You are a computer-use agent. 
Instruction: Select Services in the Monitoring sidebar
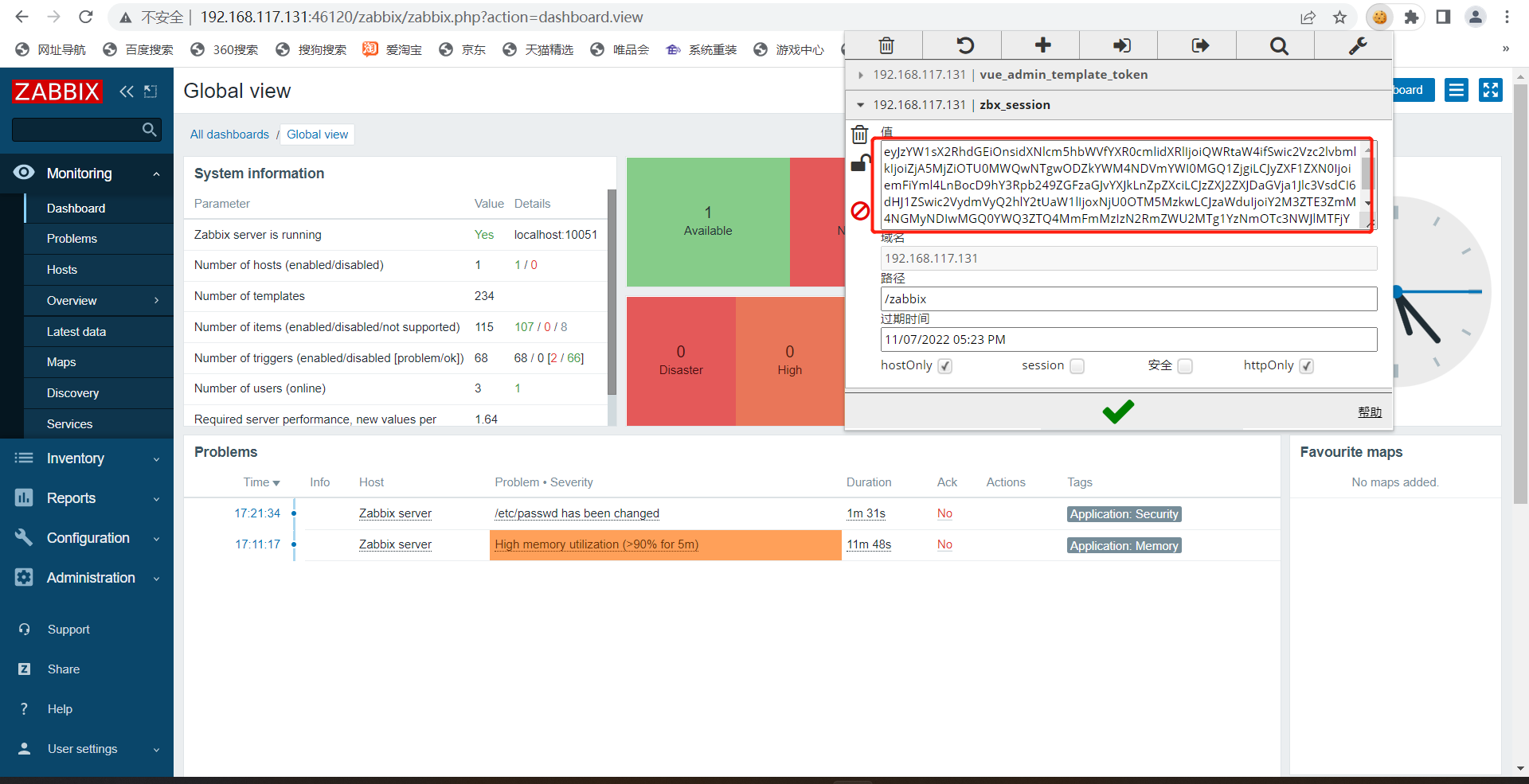[x=69, y=423]
